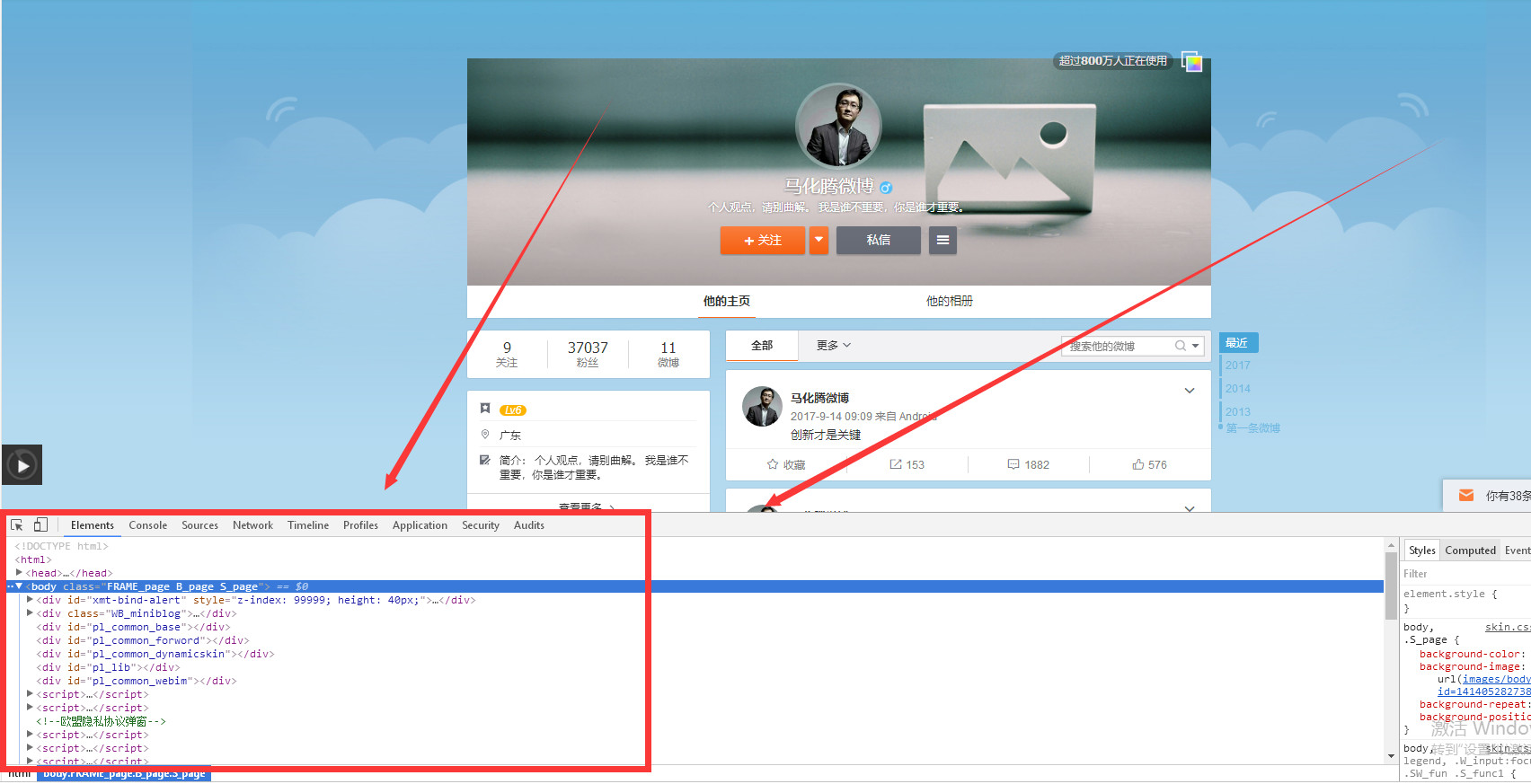Toggle the device toolbar icon

[x=40, y=525]
